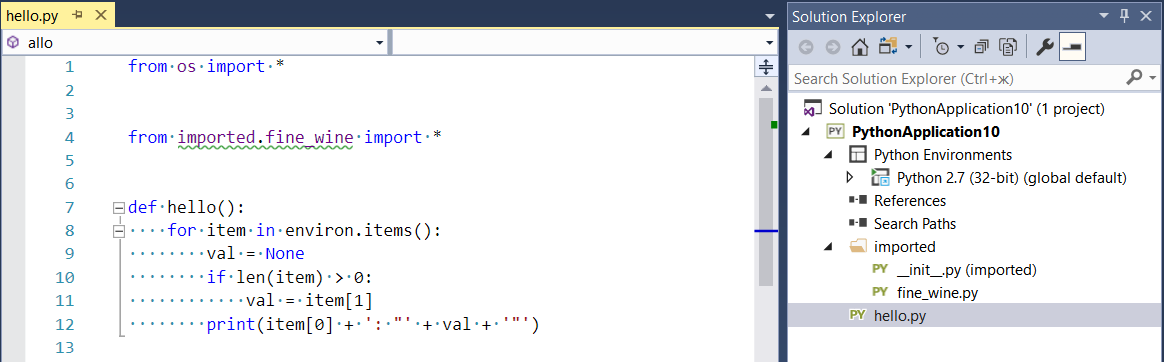The image size is (1164, 362).
Task: Open the search options dropdown arrow
Action: [1152, 78]
